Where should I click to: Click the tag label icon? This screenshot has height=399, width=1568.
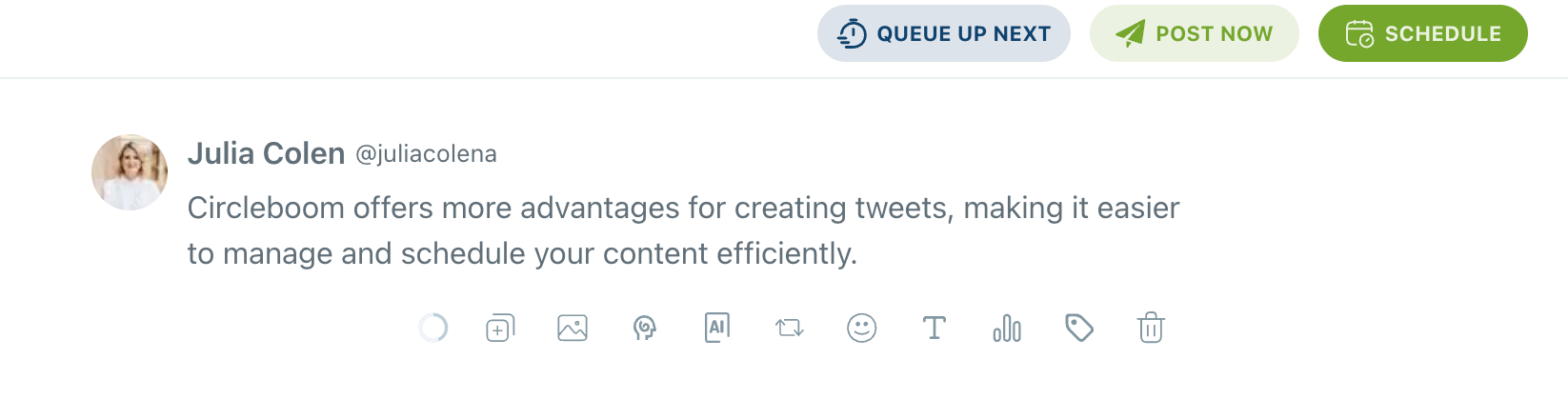coord(1079,329)
